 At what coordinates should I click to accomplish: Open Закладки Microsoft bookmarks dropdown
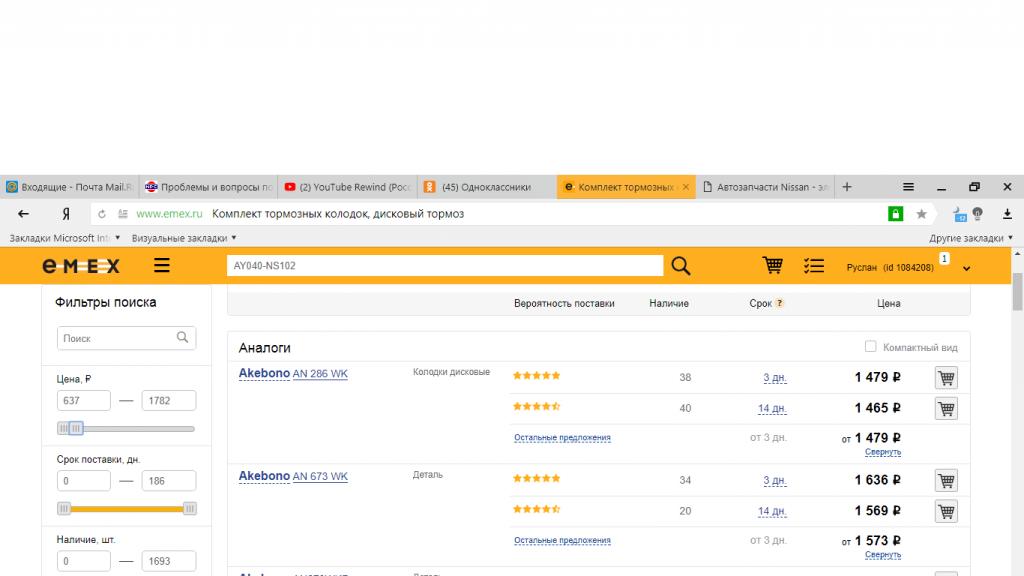[65, 238]
